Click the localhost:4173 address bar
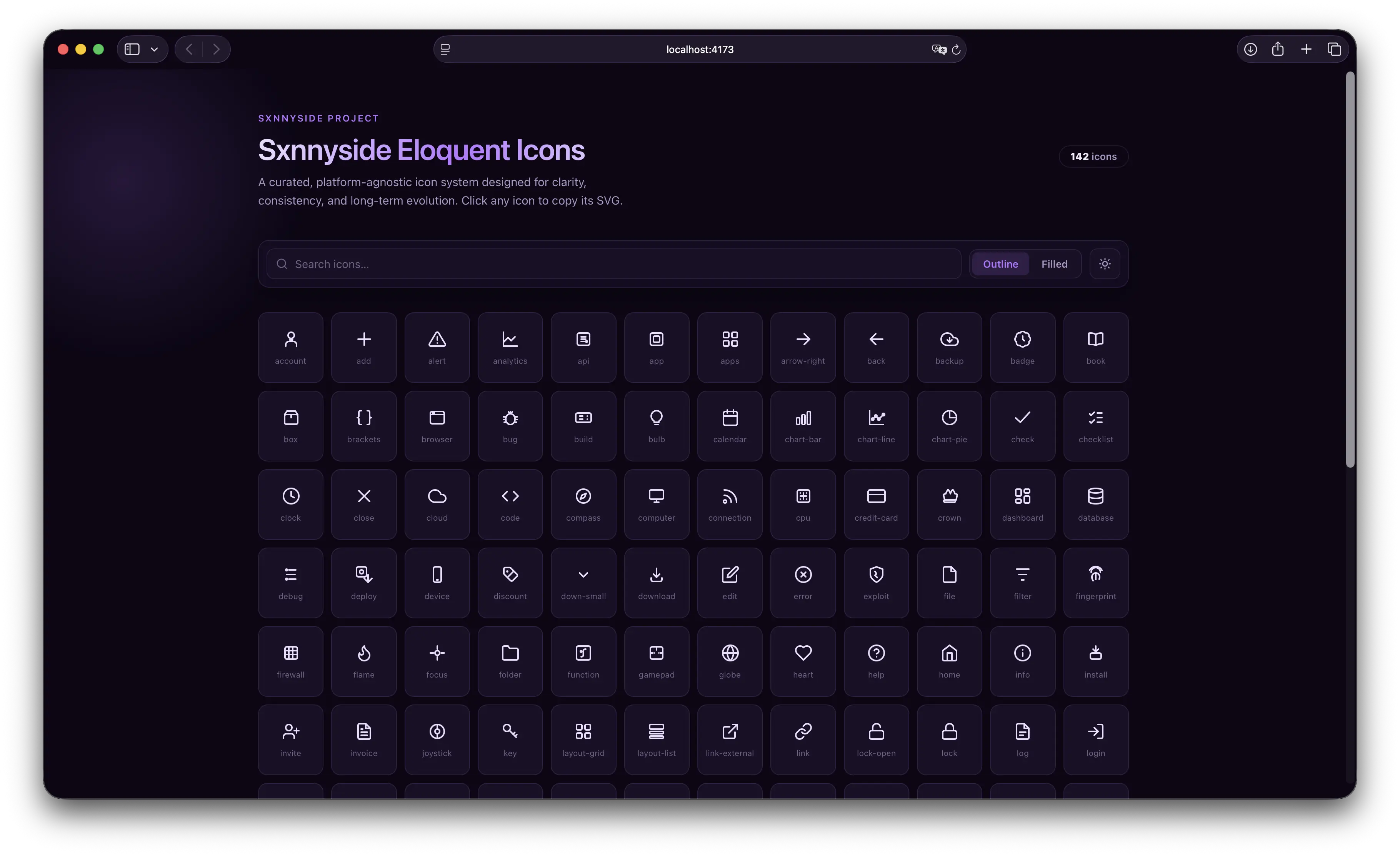1400x856 pixels. click(700, 50)
